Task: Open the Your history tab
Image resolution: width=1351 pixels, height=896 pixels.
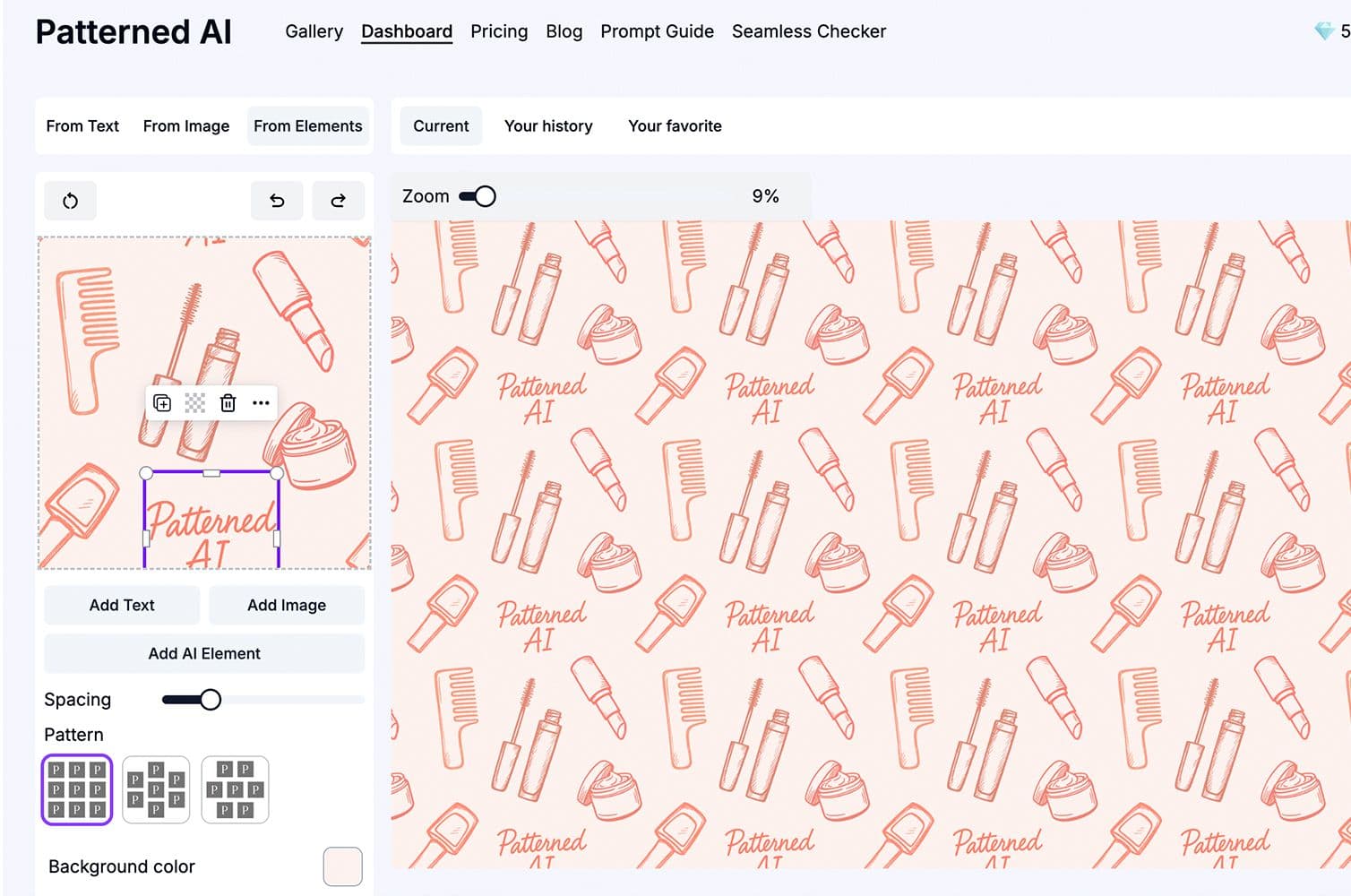Action: pyautogui.click(x=548, y=125)
